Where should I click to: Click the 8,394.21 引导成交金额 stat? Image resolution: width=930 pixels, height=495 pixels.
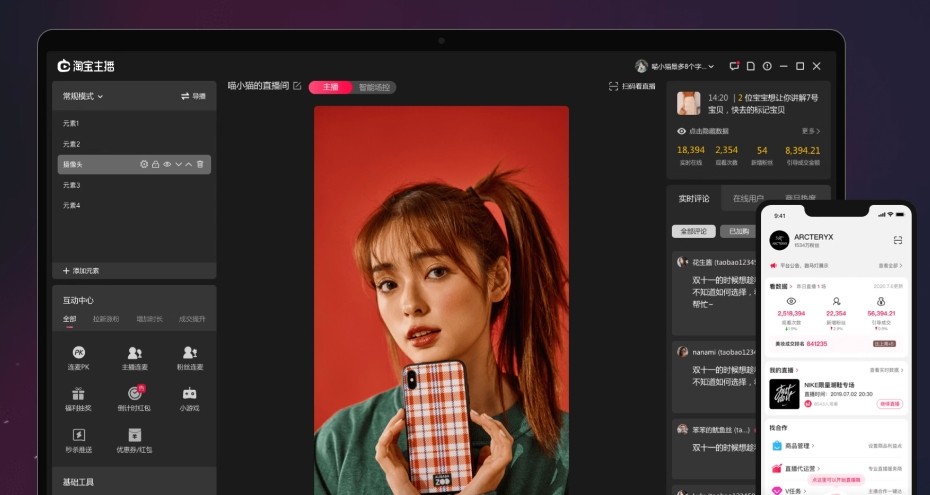tap(803, 155)
